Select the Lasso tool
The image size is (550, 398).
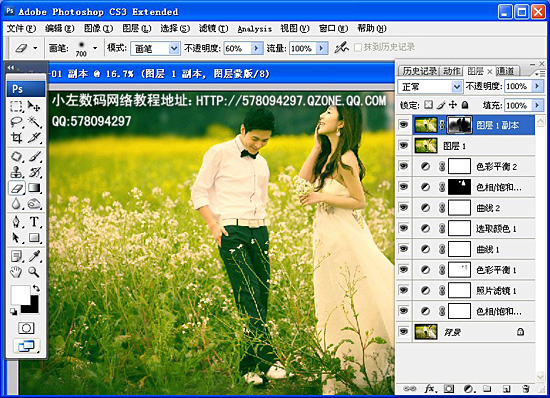[16, 122]
